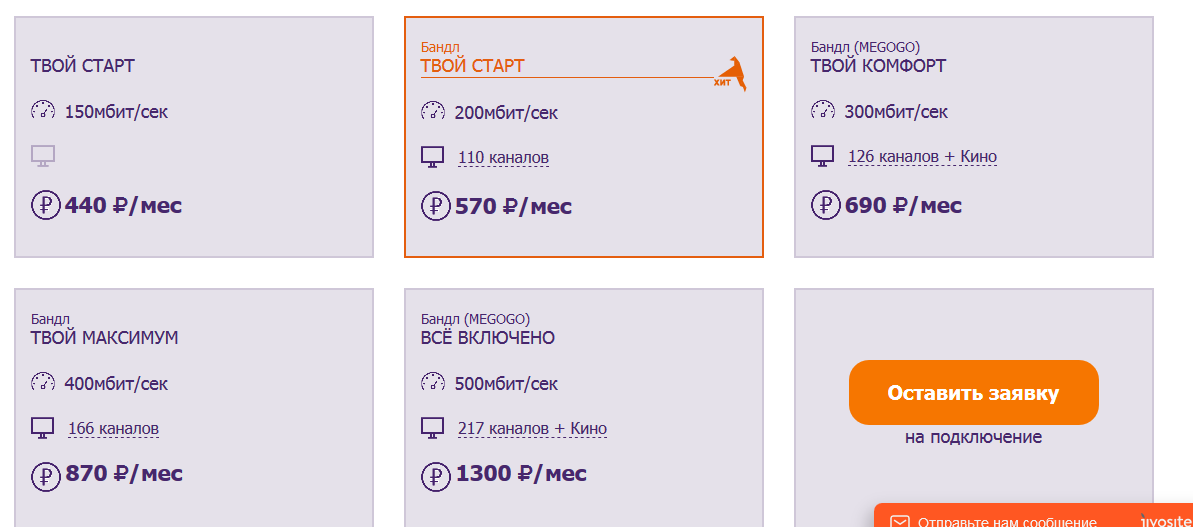Click the ruble icon beside 440 ₽/мес
Image resolution: width=1193 pixels, height=527 pixels.
click(x=45, y=206)
